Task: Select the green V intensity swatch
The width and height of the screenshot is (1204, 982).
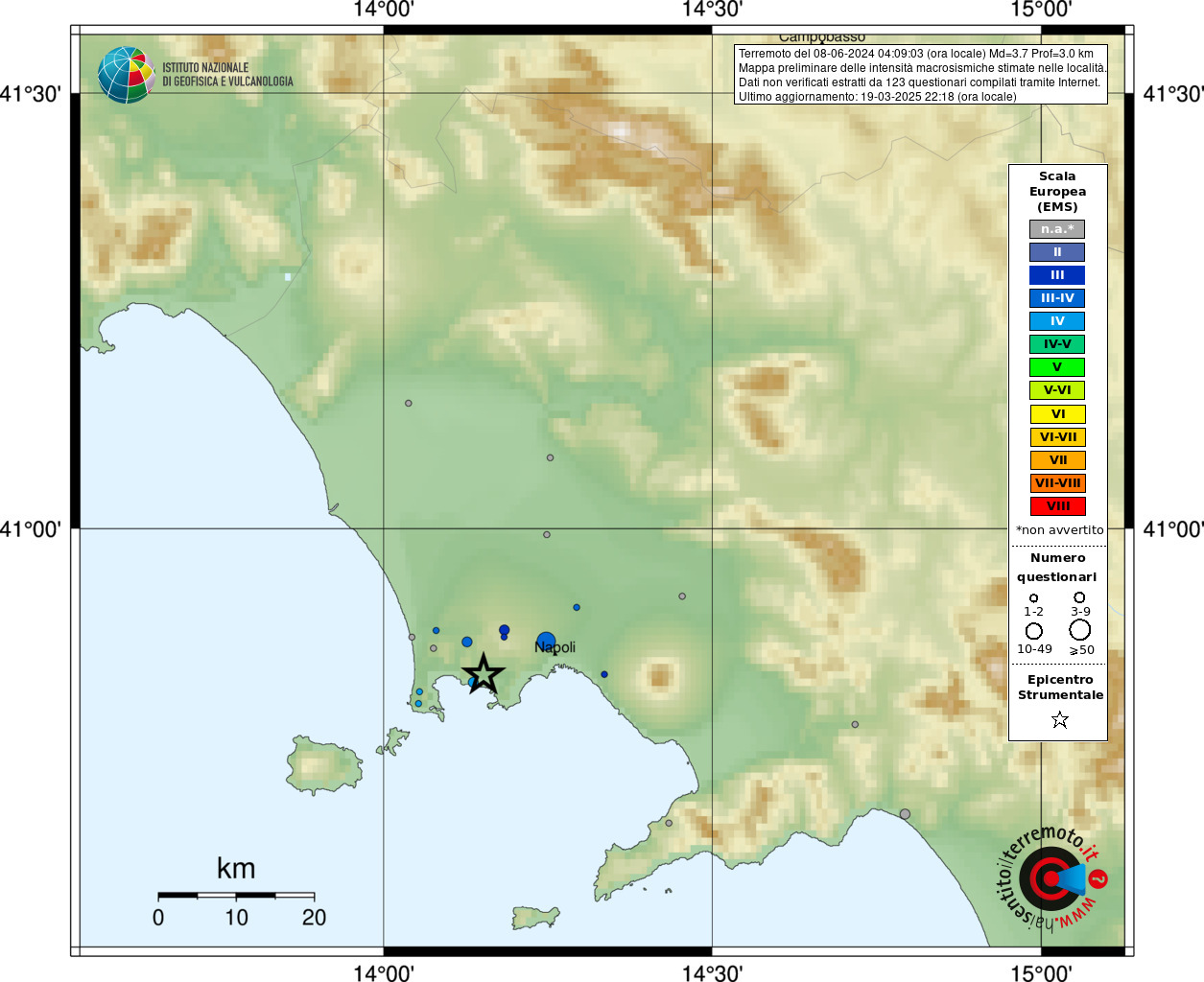Action: (x=1057, y=367)
